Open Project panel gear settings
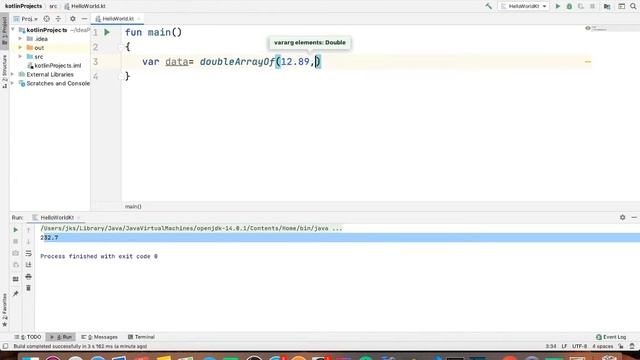Screen dimensions: 640x360 [x=73, y=19]
